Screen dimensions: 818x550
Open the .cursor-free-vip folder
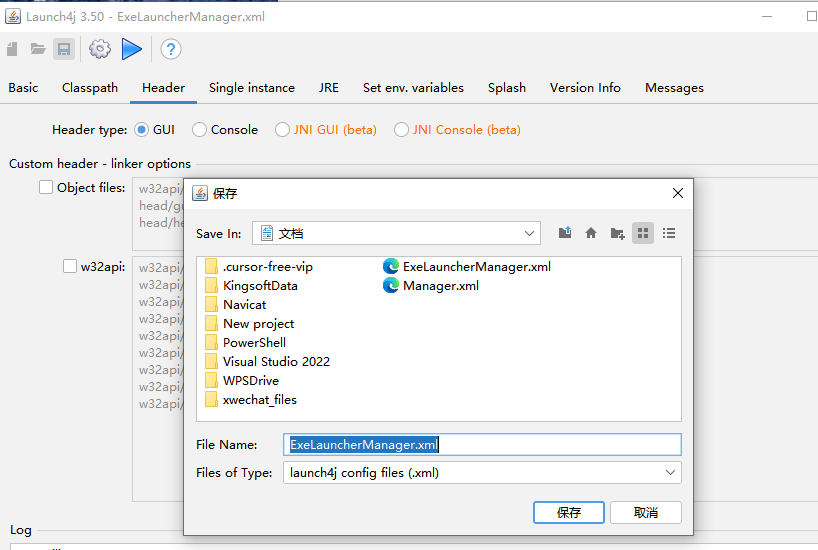pos(259,267)
